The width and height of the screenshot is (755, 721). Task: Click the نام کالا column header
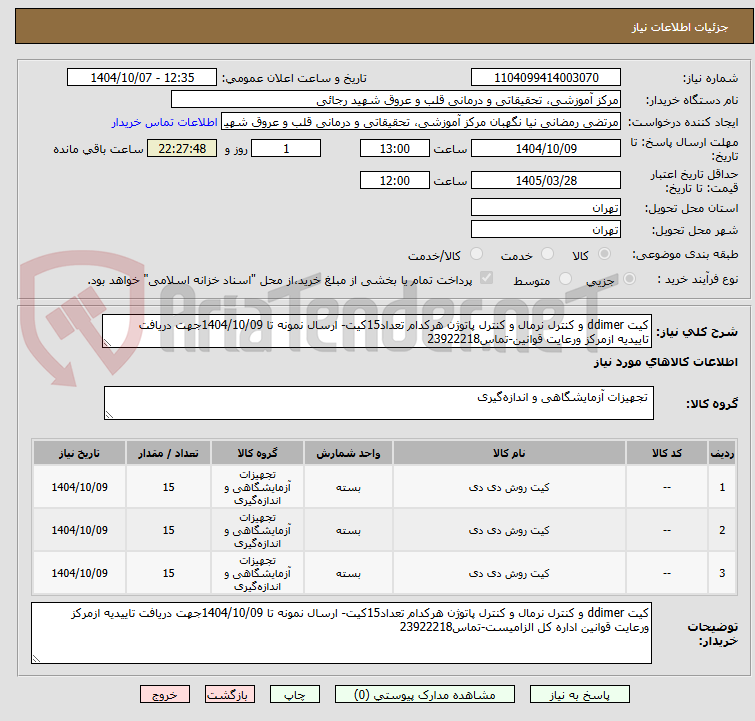pos(509,453)
